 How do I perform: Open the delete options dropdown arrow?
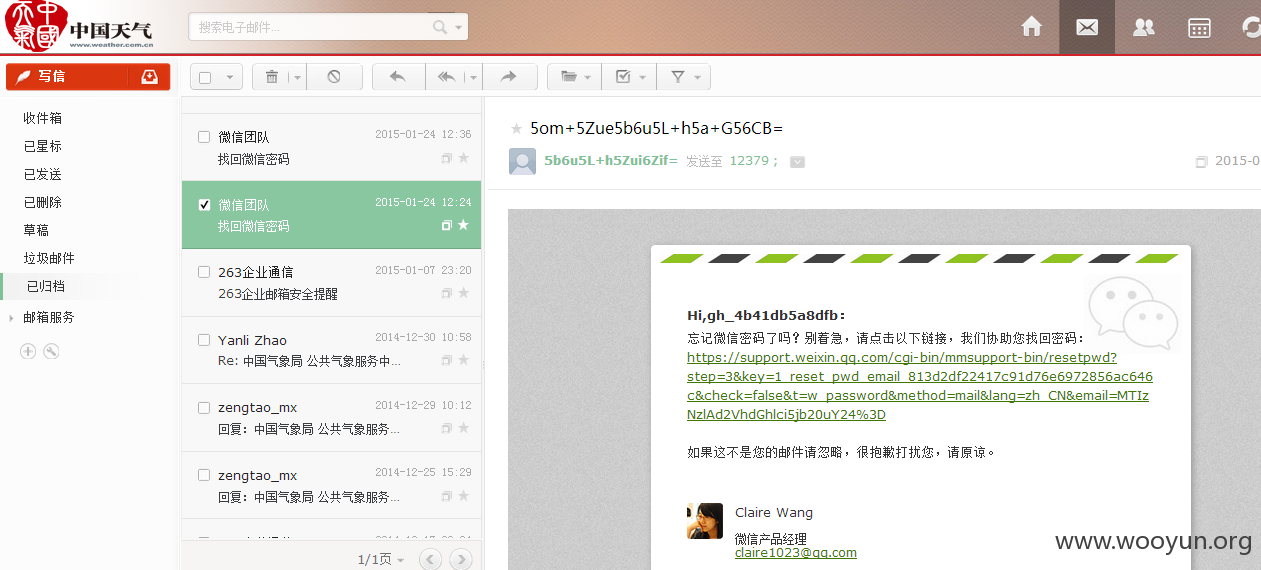click(x=297, y=78)
